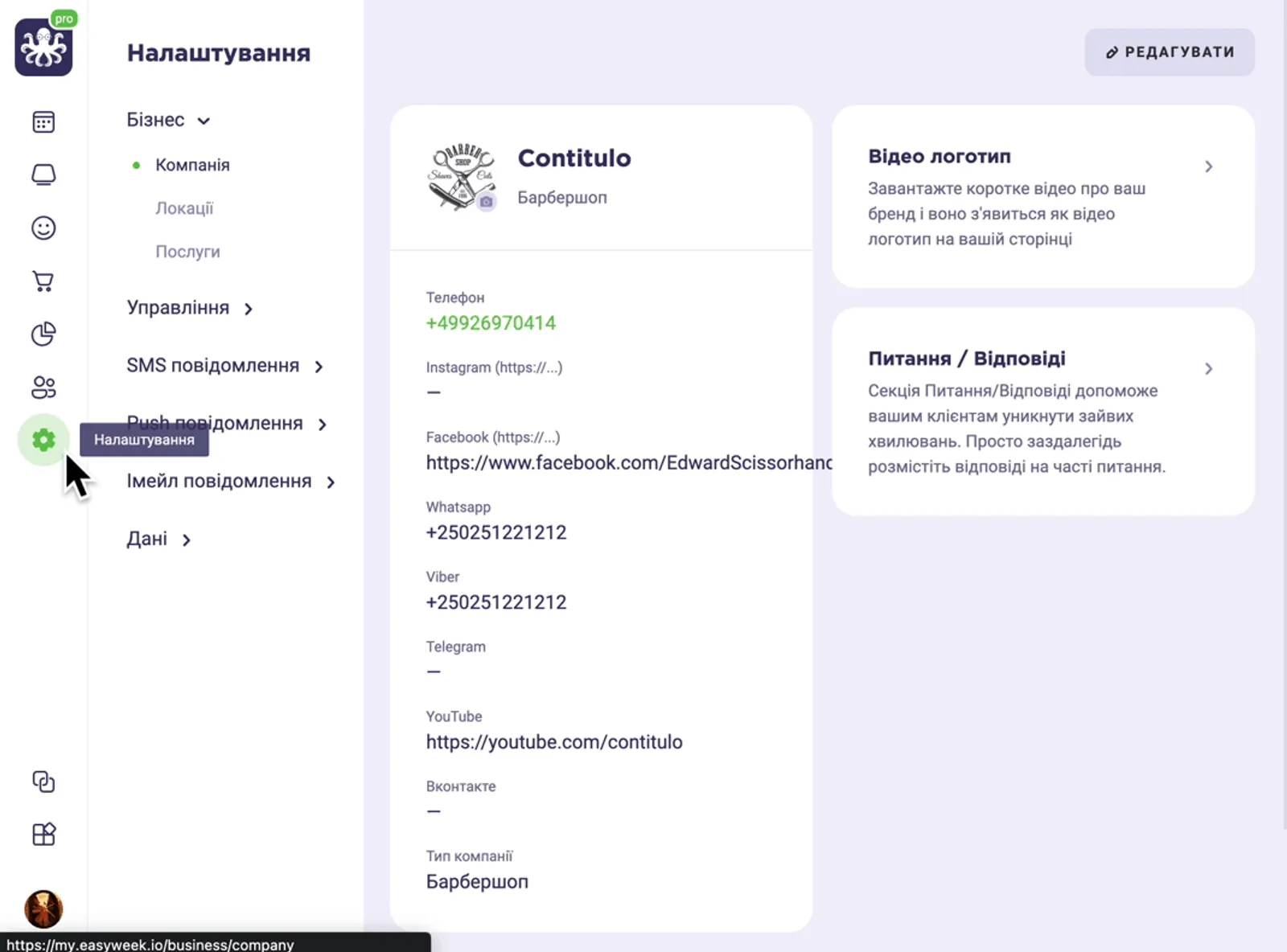Open the shopping cart icon

point(43,281)
